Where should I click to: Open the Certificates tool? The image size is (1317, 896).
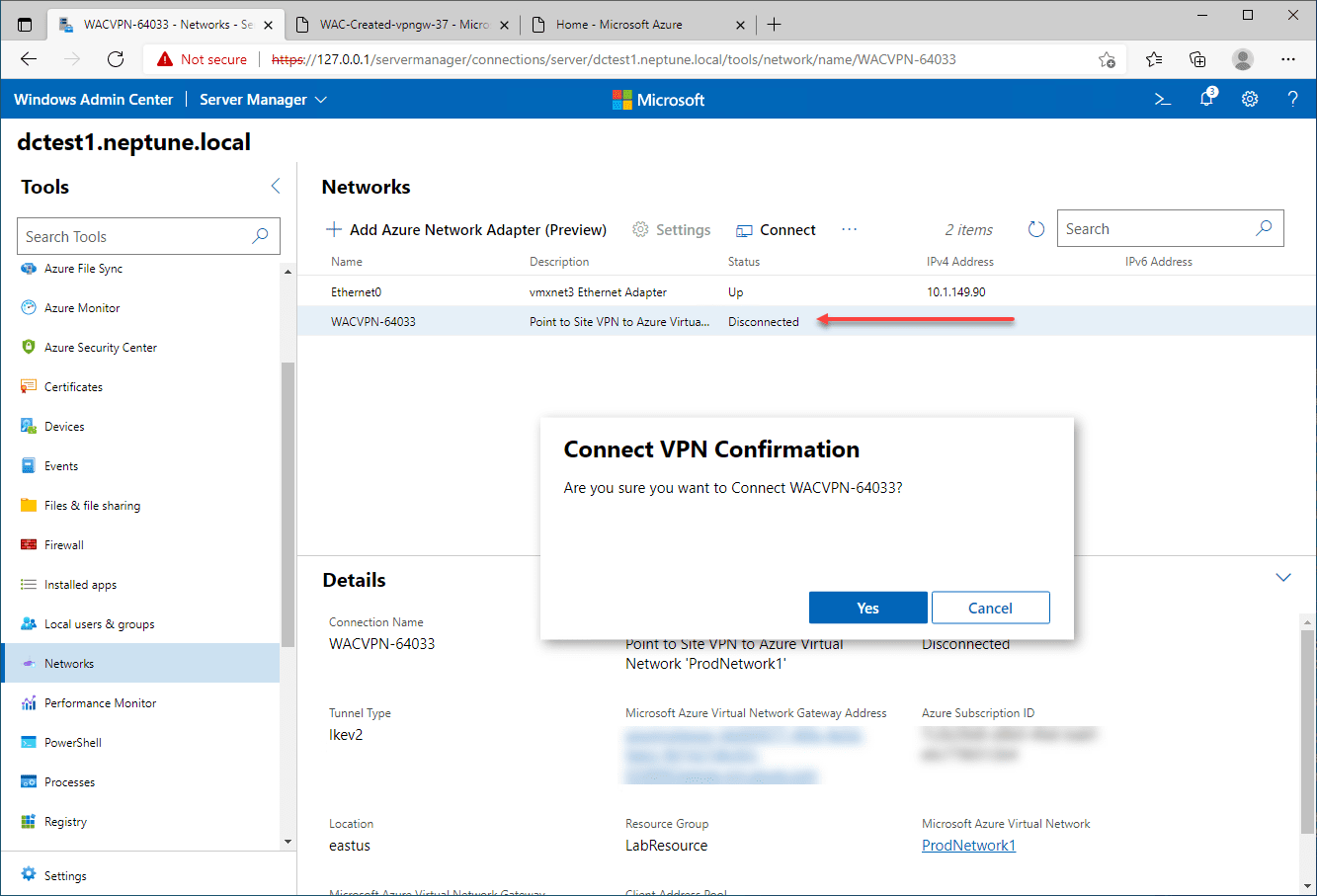tap(75, 386)
